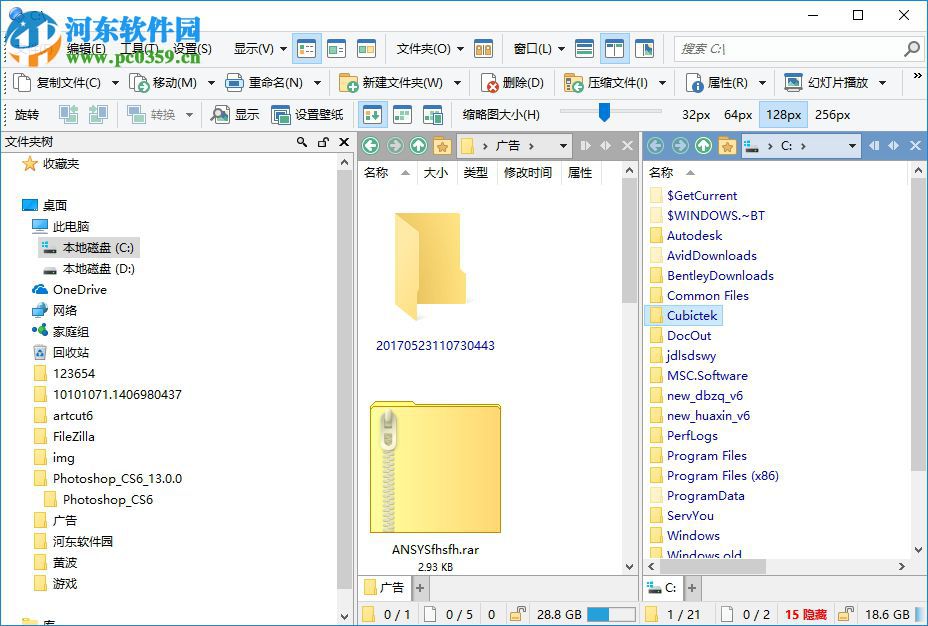Open the 设置(S) menu
Viewport: 928px width, 626px height.
(192, 48)
